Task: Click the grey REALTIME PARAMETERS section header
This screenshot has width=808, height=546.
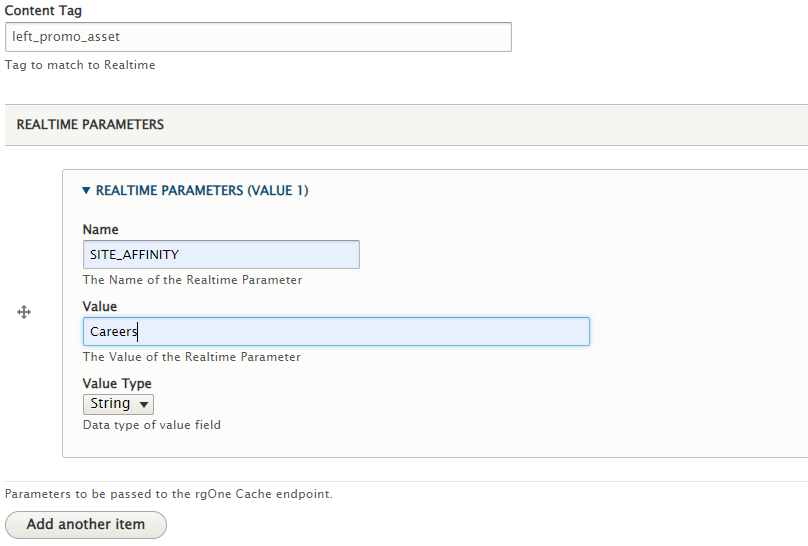Action: pyautogui.click(x=91, y=125)
